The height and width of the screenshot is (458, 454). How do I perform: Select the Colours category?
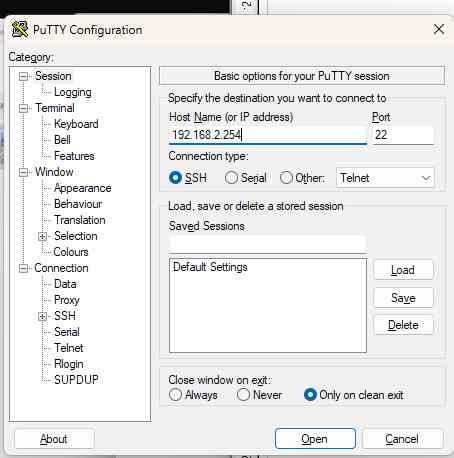pyautogui.click(x=71, y=252)
